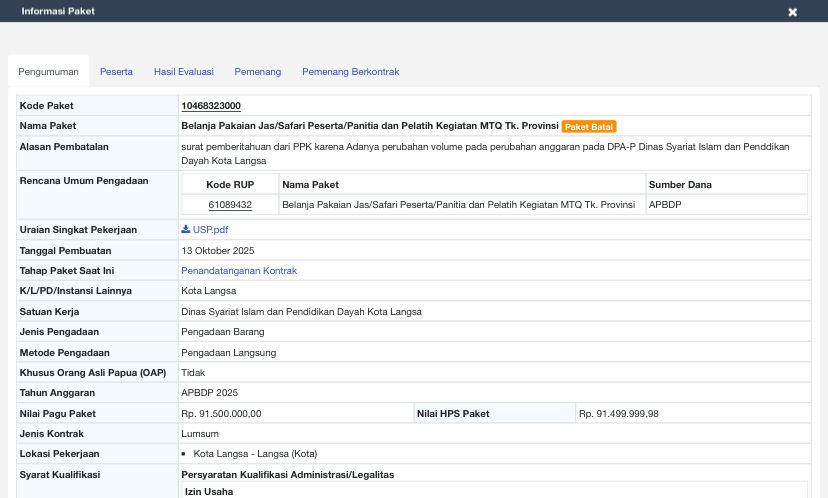
Task: Switch to the Pengumuman tab
Action: coord(48,72)
